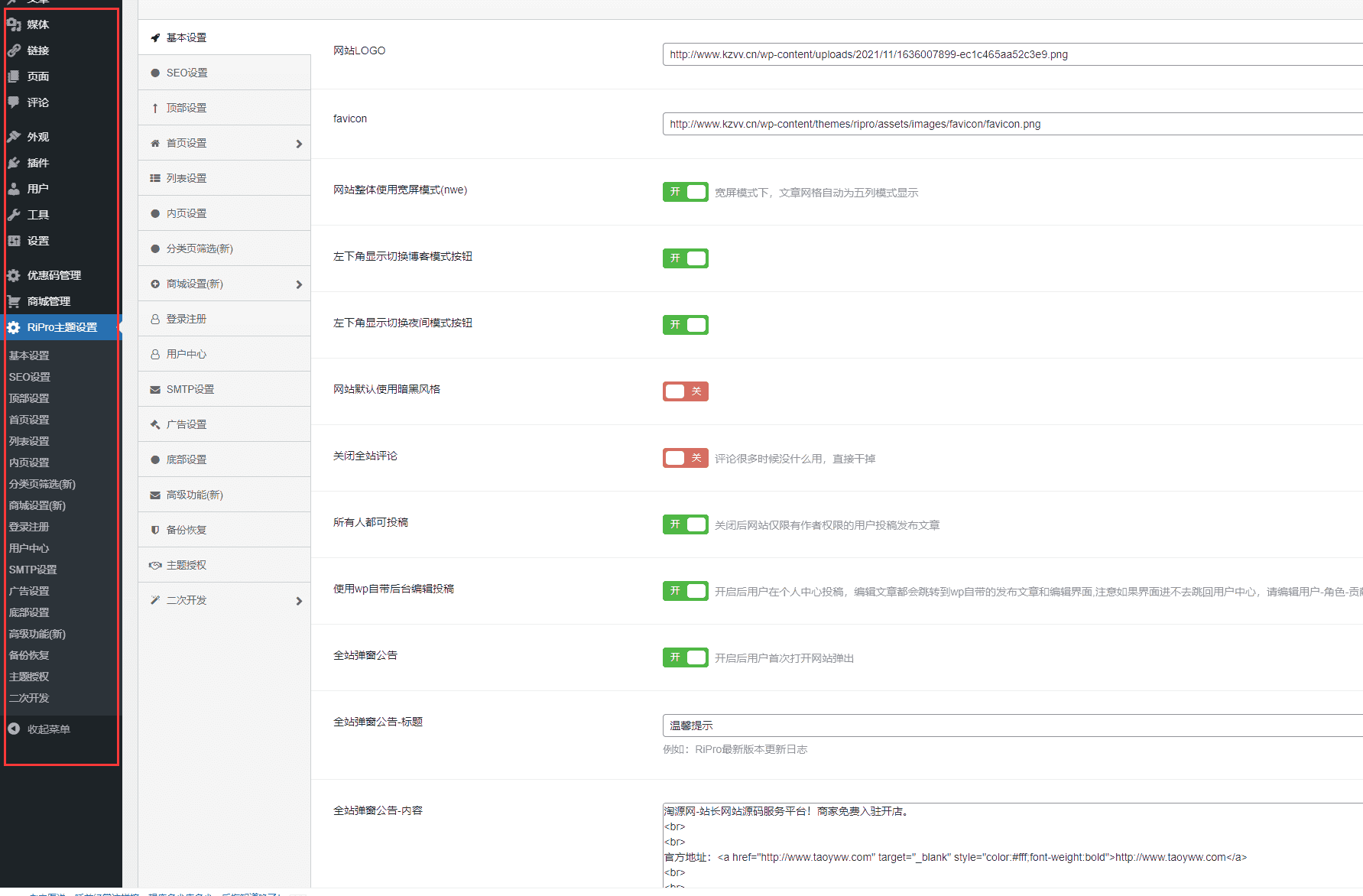The image size is (1363, 896).
Task: Go to 顶部设置 in the dark sidebar submenu
Action: [29, 398]
